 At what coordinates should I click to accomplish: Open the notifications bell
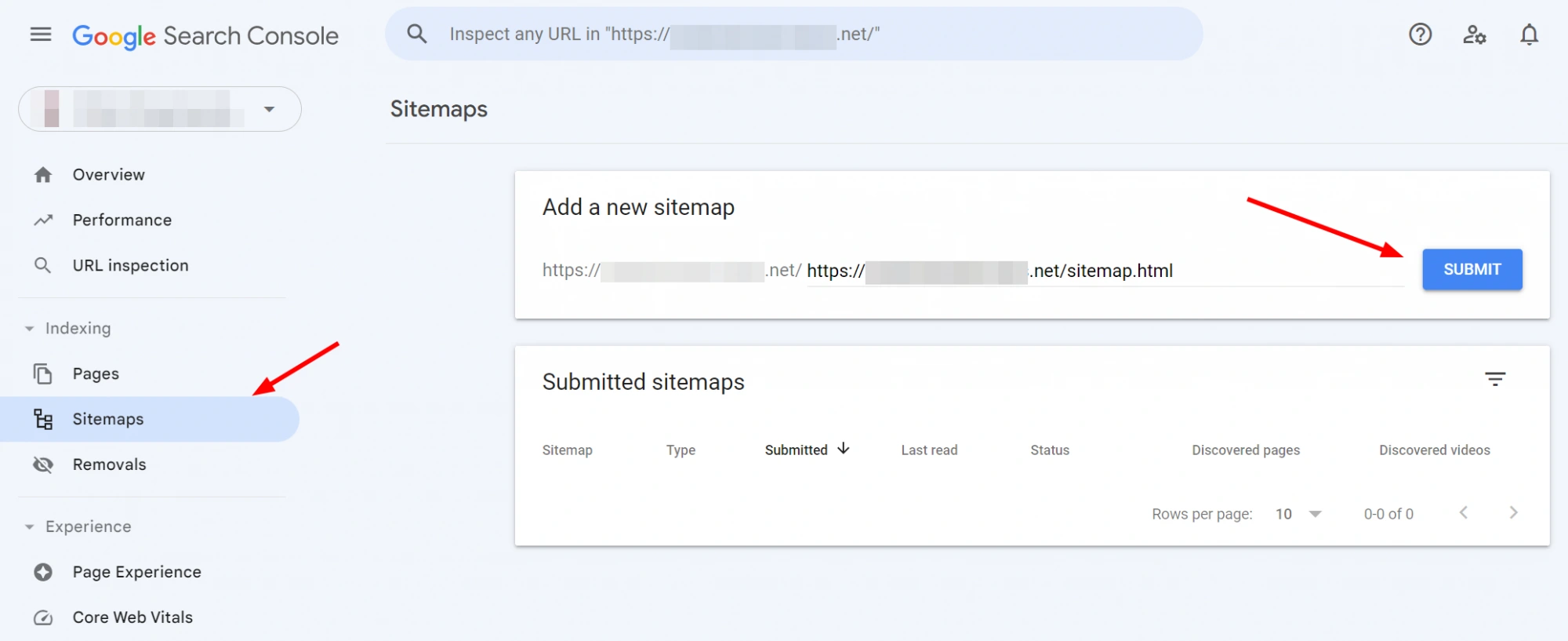click(x=1529, y=35)
